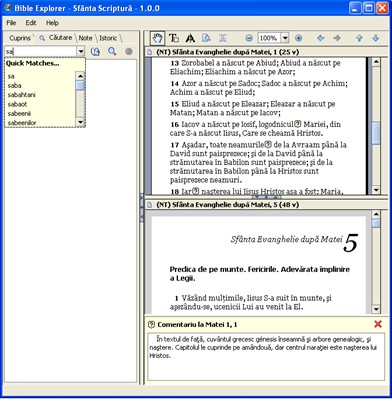Click scroll up arrow in Matei 1 panel
The width and height of the screenshot is (392, 400).
(x=376, y=62)
